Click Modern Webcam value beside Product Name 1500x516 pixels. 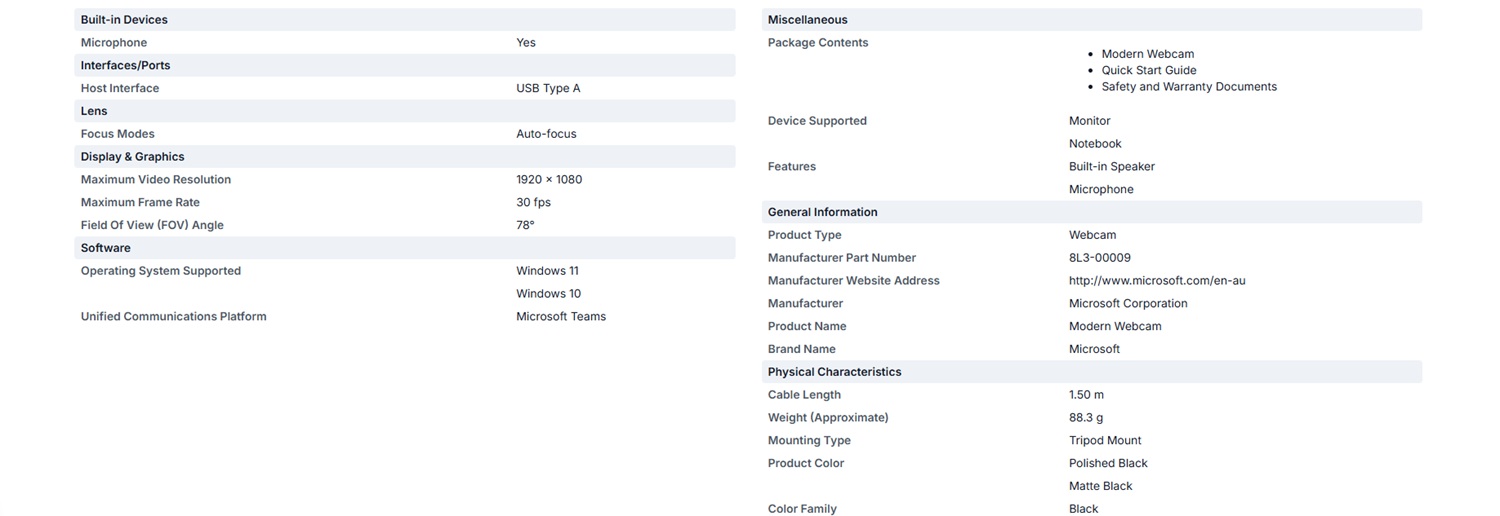coord(1115,327)
